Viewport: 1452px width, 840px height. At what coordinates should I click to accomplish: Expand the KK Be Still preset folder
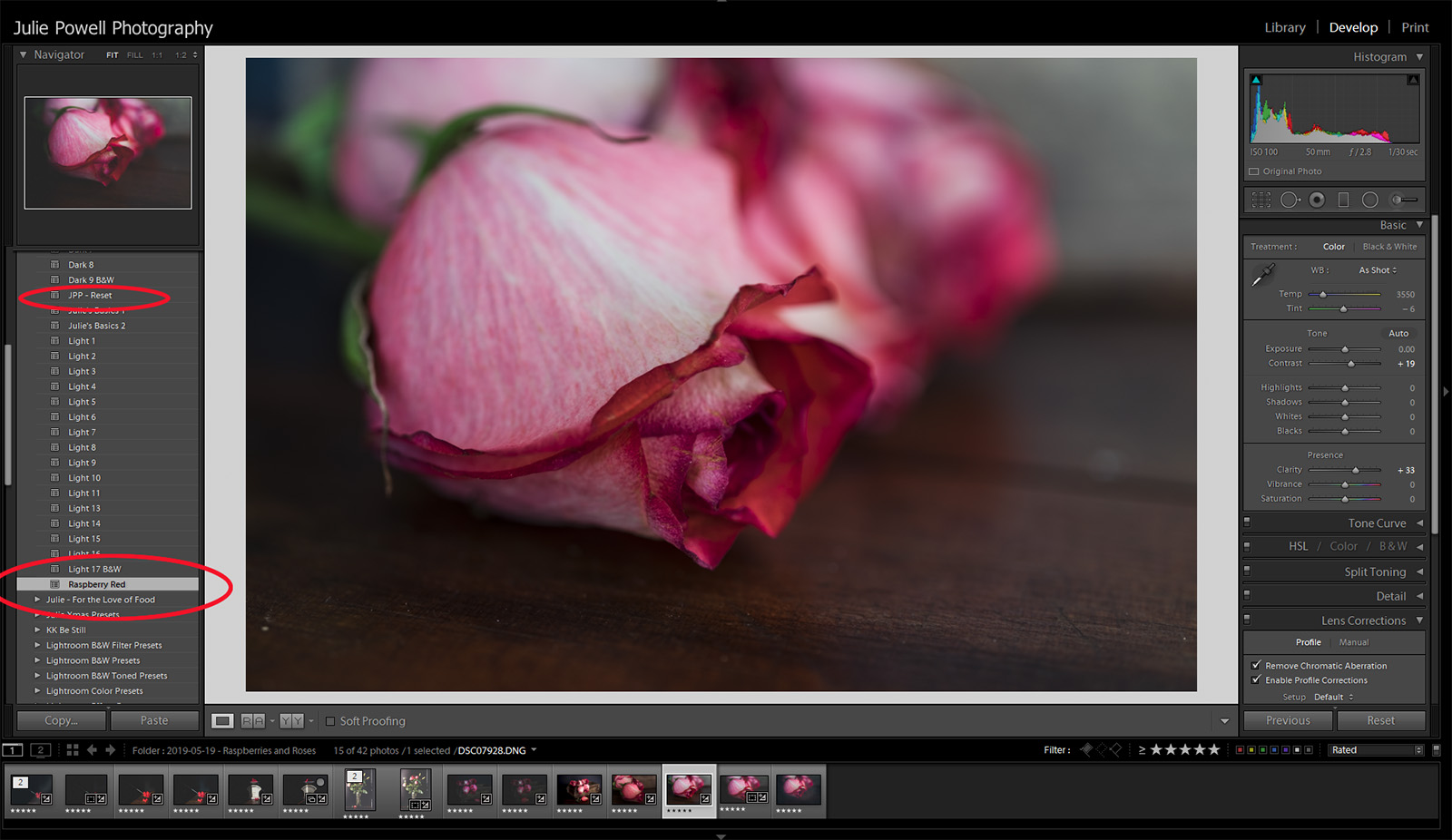(x=37, y=630)
